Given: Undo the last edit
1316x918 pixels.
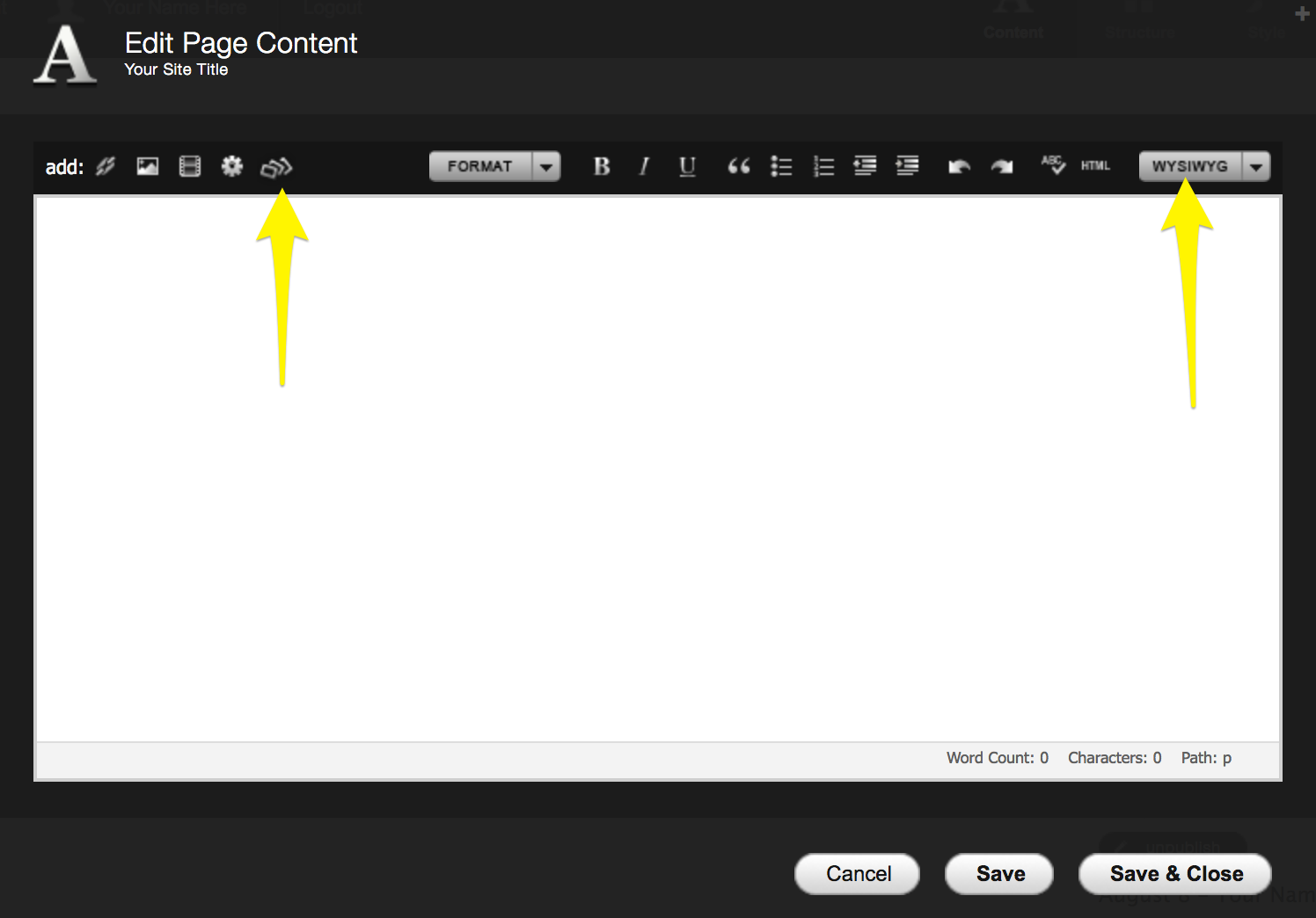Looking at the screenshot, I should point(959,166).
